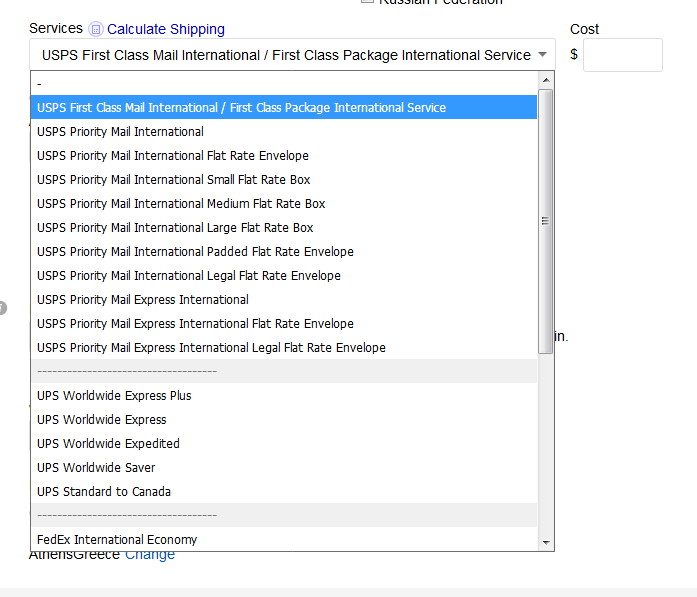Choose USPS Priority Mail International

pyautogui.click(x=284, y=131)
